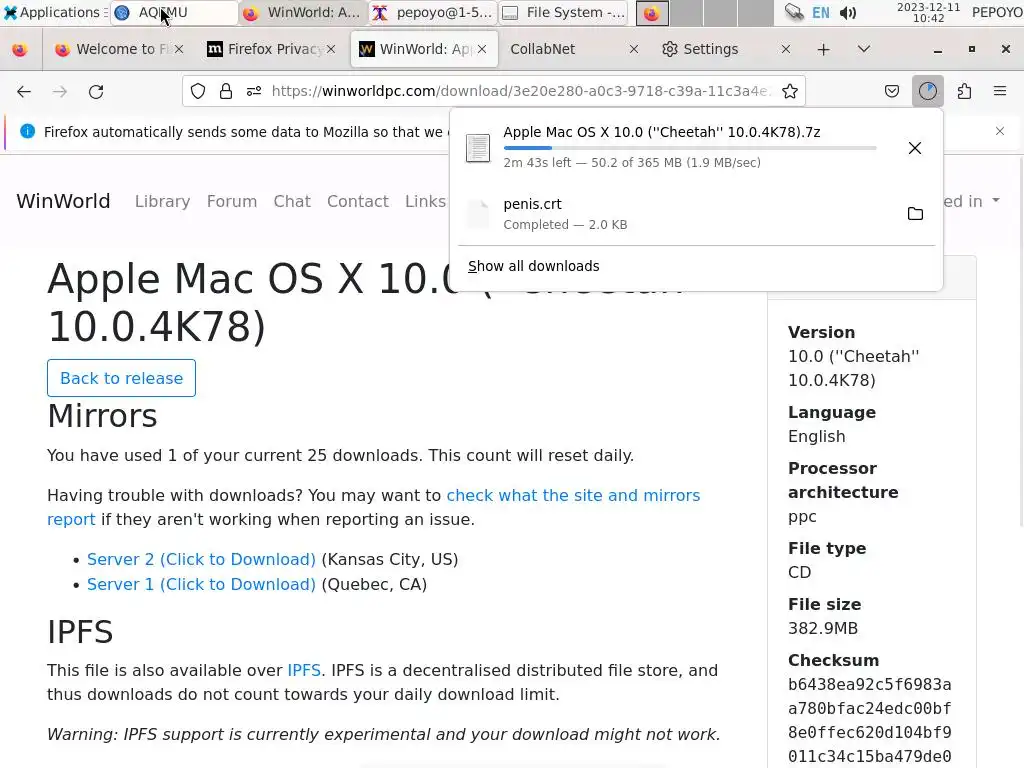Viewport: 1024px width, 768px height.
Task: Show penis.crt in its containing folder
Action: pos(915,214)
